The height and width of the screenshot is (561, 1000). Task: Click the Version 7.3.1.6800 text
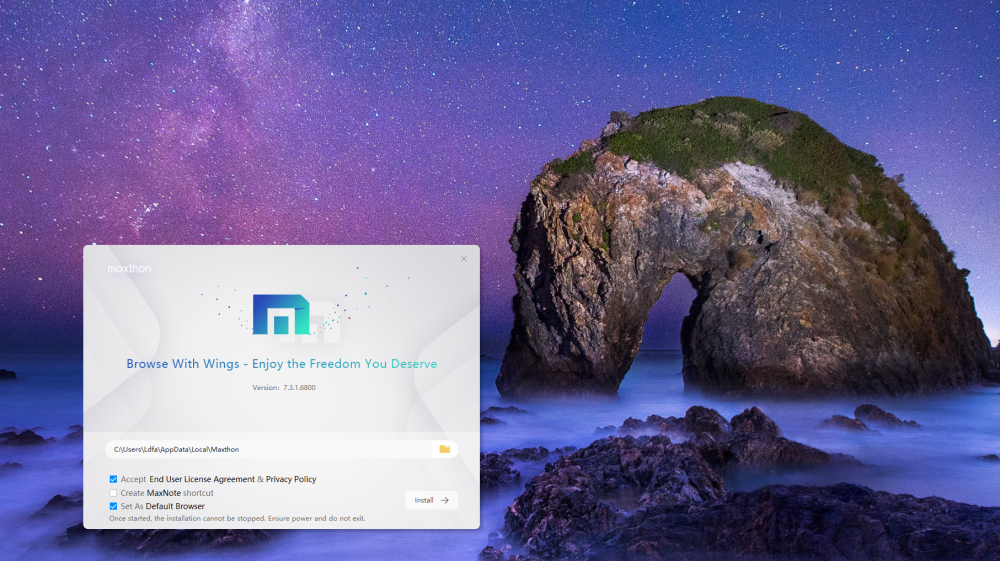tap(283, 387)
